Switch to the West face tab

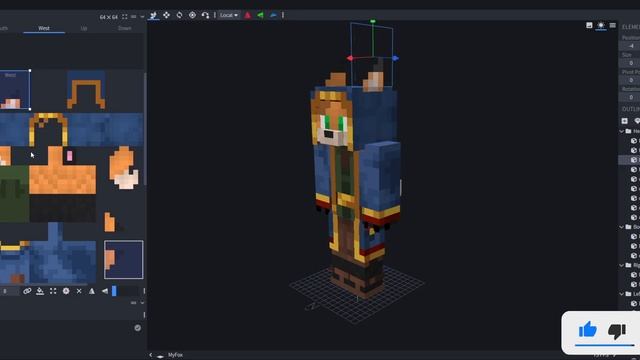44,29
